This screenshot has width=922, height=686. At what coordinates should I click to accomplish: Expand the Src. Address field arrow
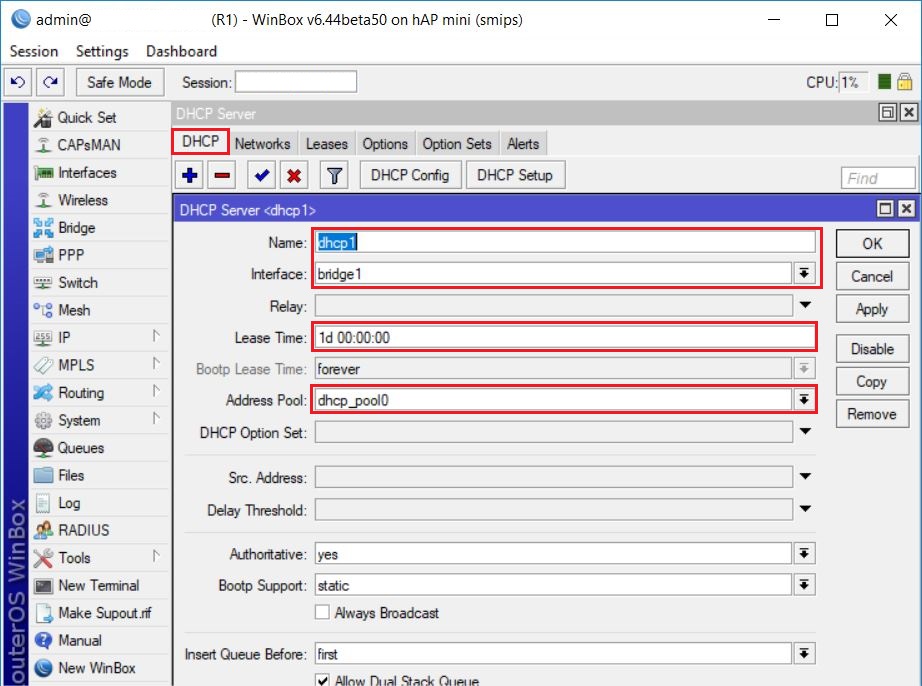click(x=805, y=476)
